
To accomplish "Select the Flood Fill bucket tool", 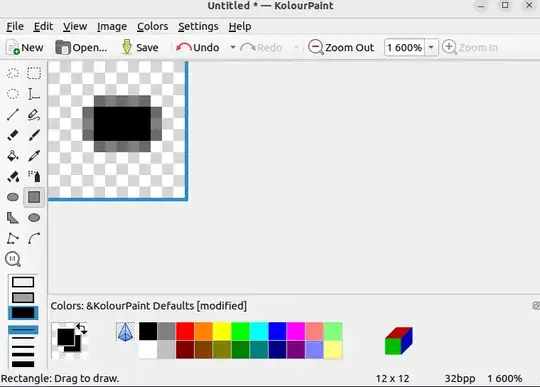I will (13, 156).
